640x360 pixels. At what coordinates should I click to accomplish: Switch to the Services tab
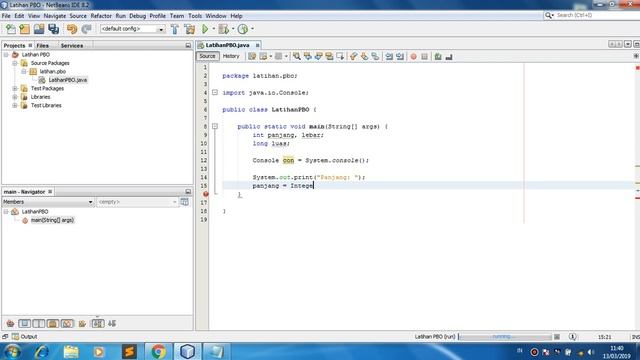(x=72, y=46)
